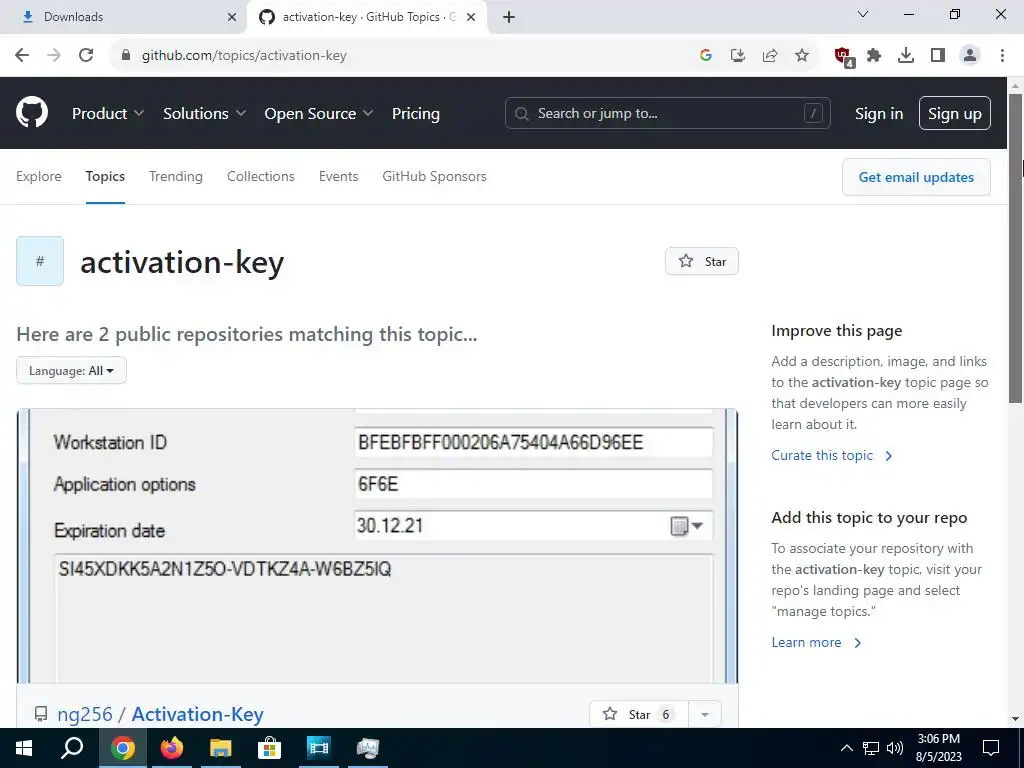
Task: Open the Pricing page
Action: 416,114
